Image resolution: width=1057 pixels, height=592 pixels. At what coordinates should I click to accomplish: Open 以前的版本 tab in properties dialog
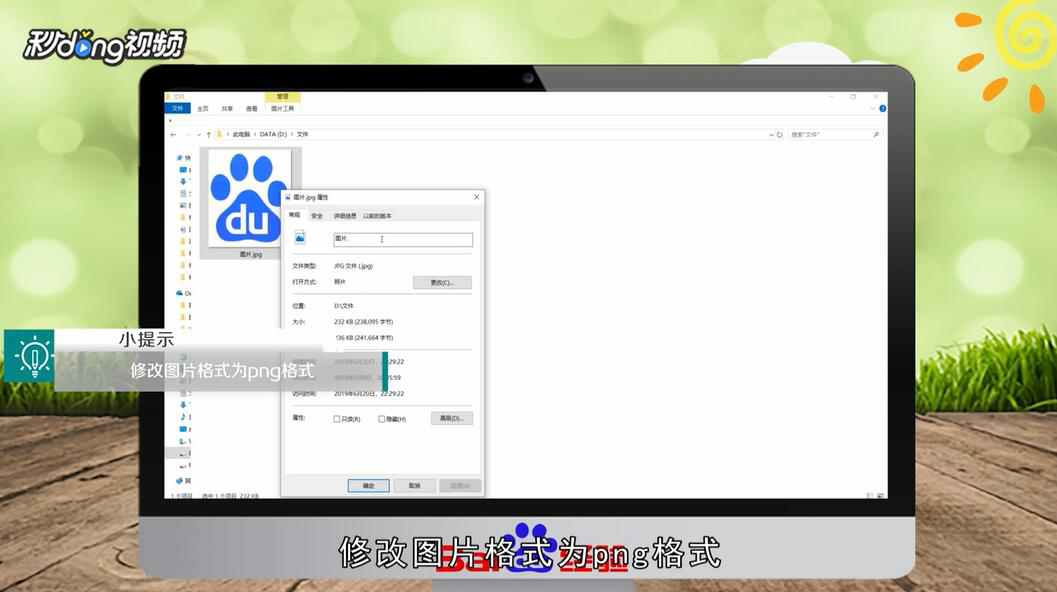377,216
